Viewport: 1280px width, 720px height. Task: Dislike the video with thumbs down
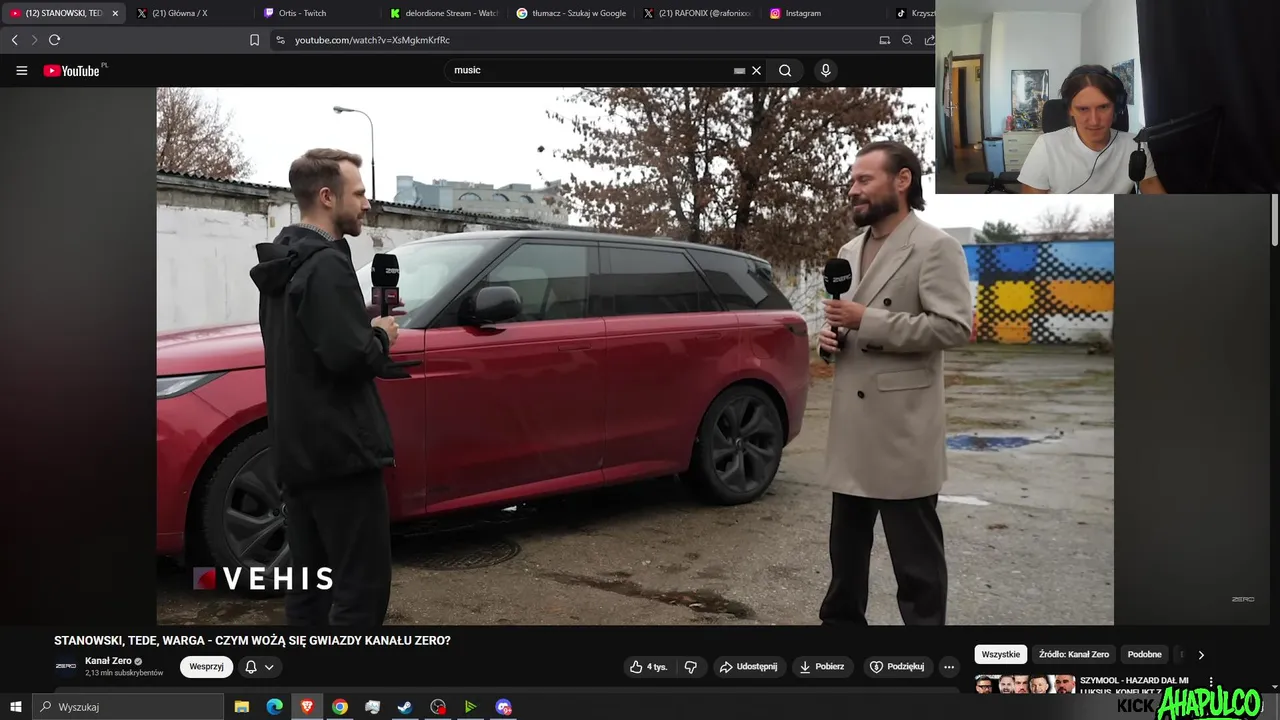pos(690,667)
